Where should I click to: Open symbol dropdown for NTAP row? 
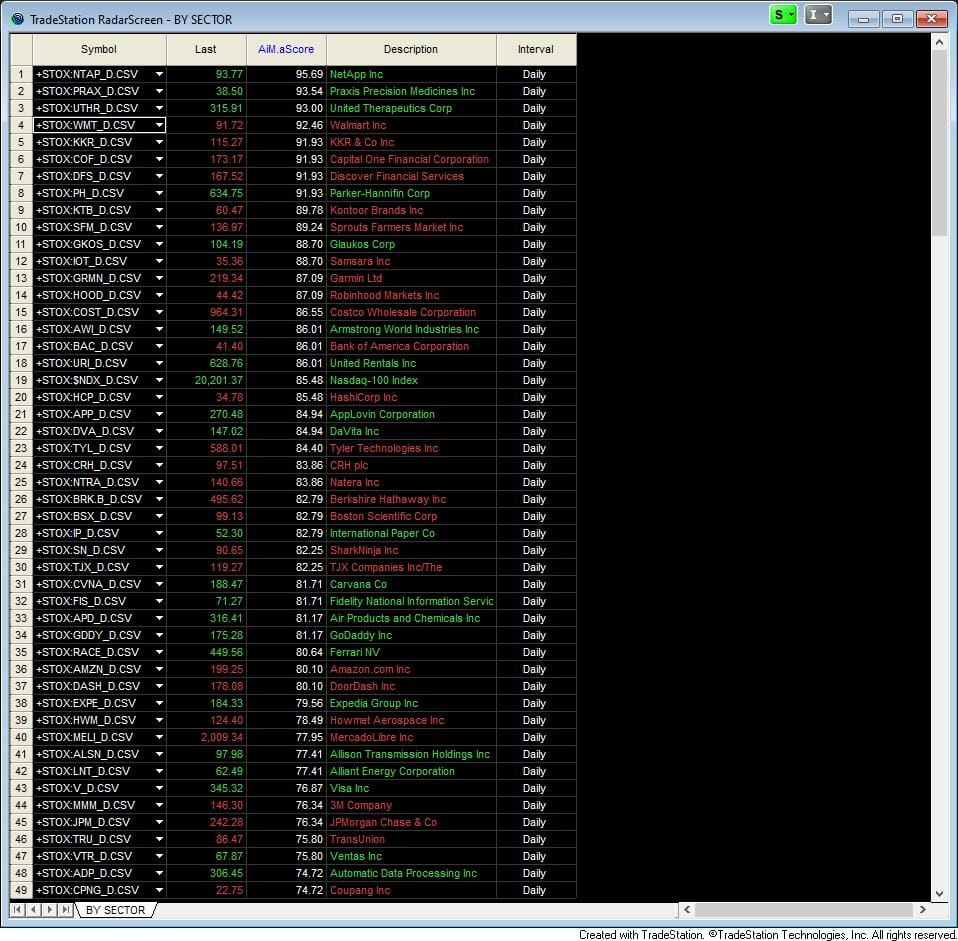click(x=159, y=74)
